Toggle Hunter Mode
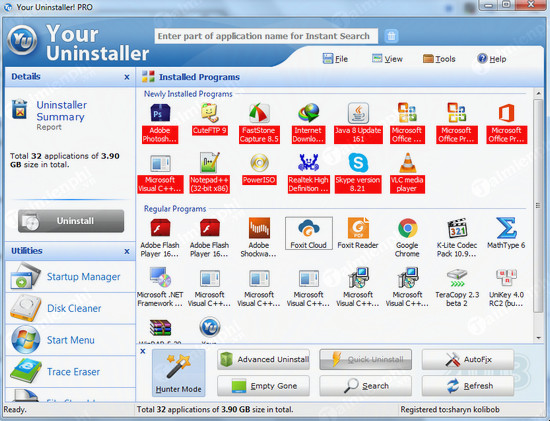 point(179,373)
